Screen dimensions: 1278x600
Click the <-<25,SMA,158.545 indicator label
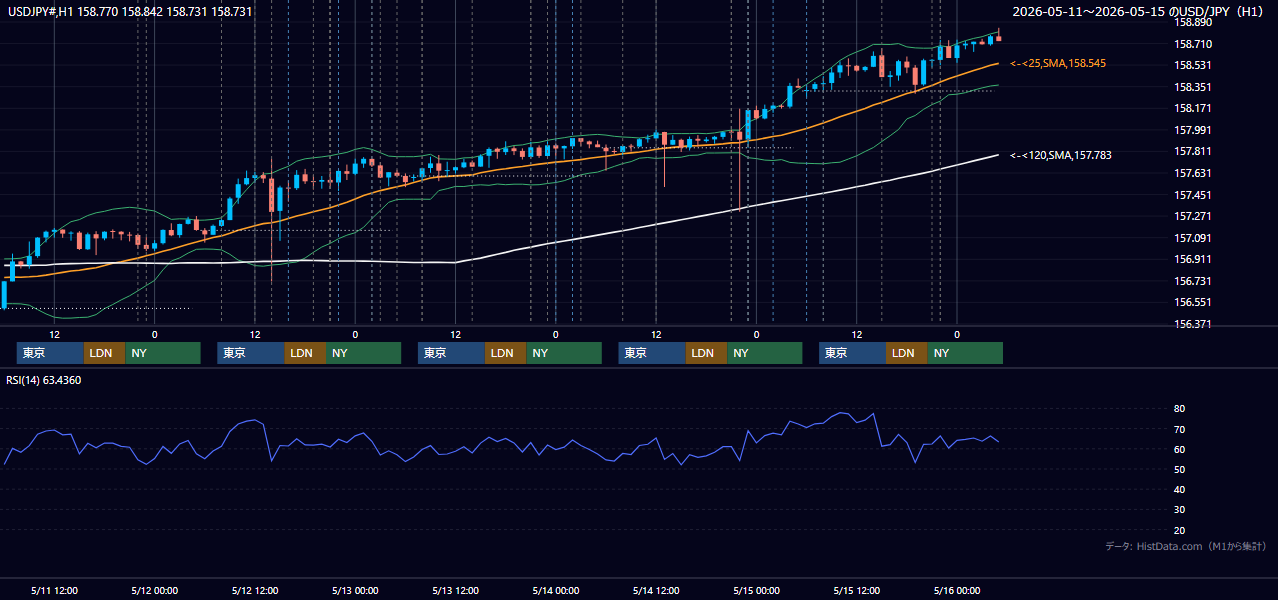point(1058,63)
